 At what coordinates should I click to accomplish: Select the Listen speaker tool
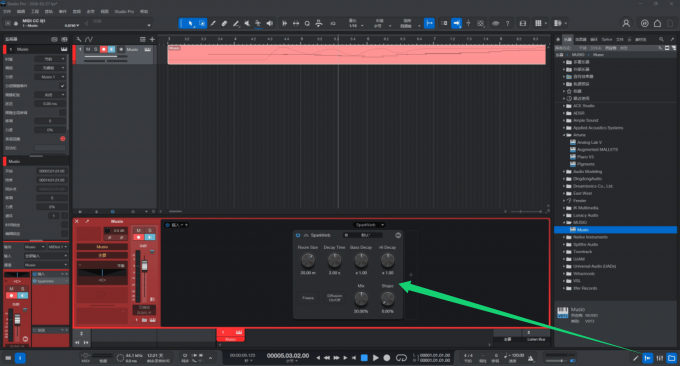[x=269, y=23]
